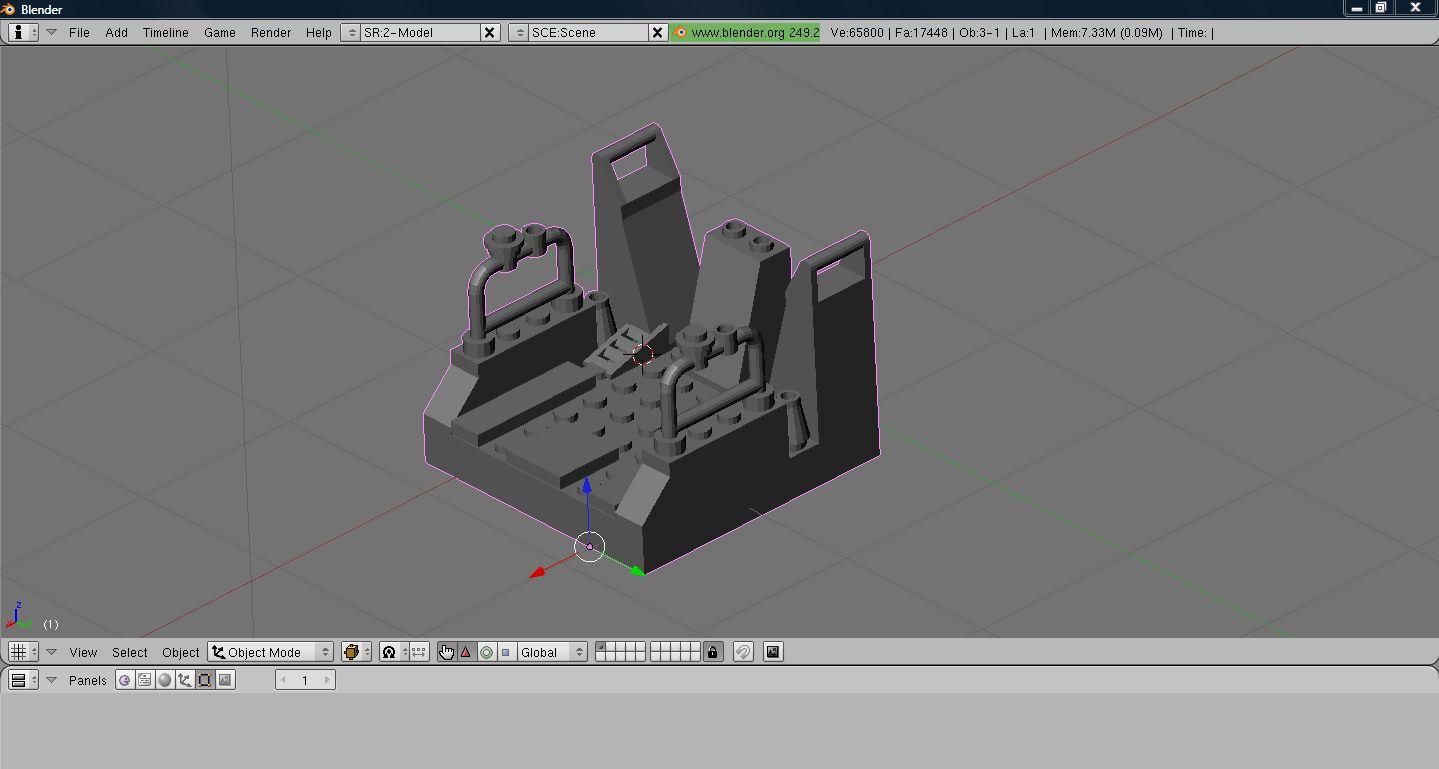Open the Panels menu
Viewport: 1439px width, 769px height.
[88, 680]
